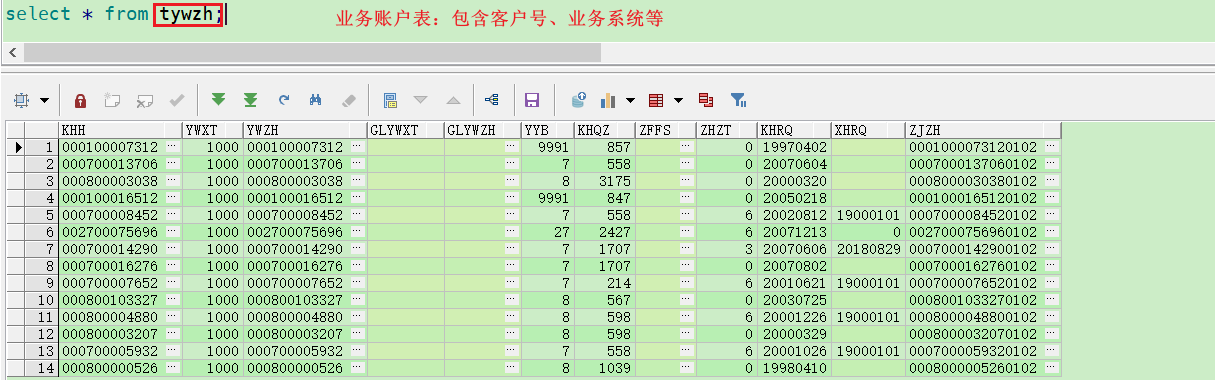The width and height of the screenshot is (1215, 380).
Task: Click the blue filter funnel icon
Action: pyautogui.click(x=738, y=100)
